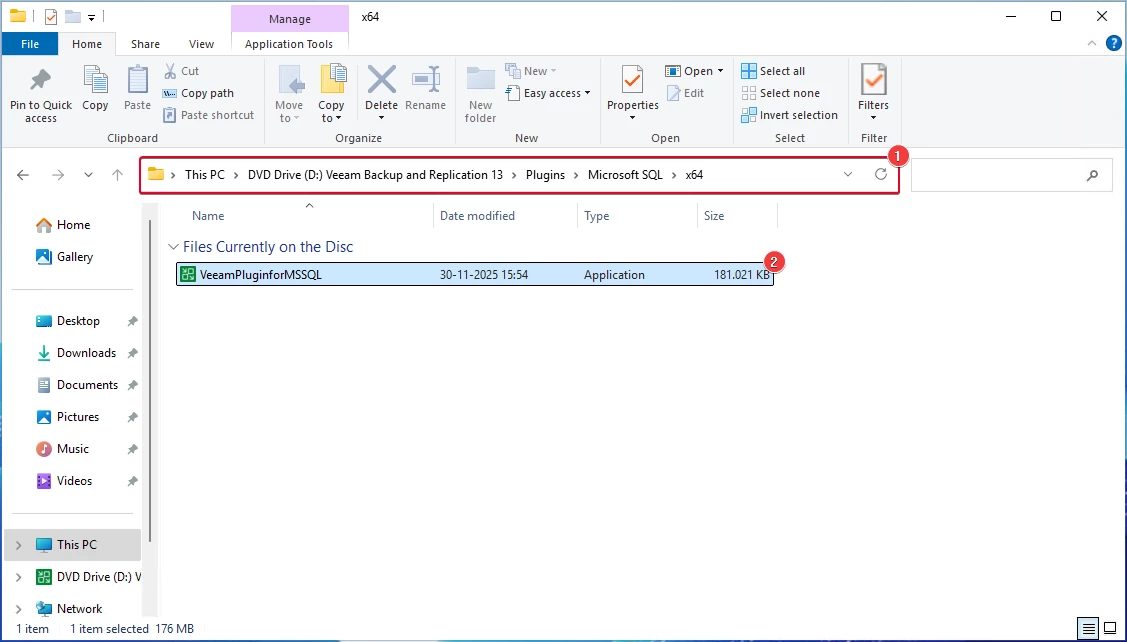This screenshot has height=642, width=1127.
Task: Click the Rename icon
Action: tap(426, 79)
